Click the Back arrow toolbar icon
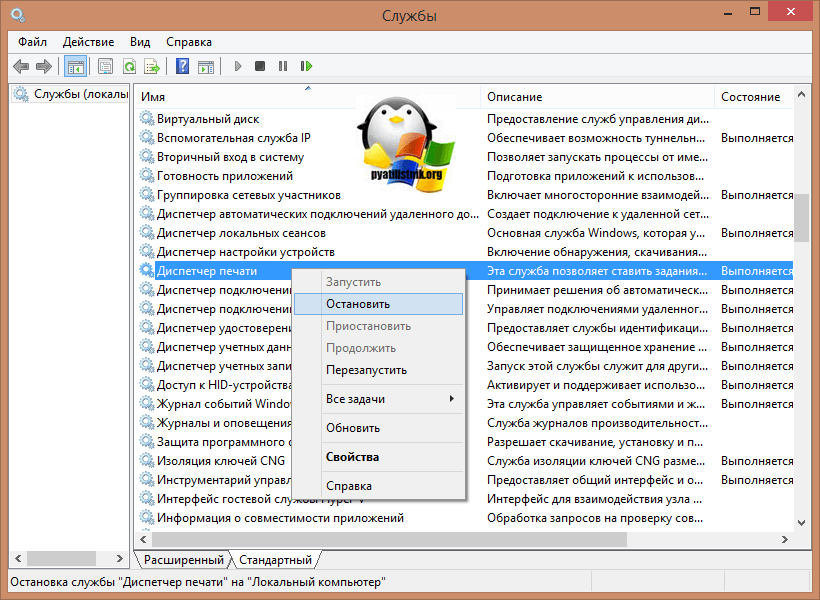The width and height of the screenshot is (820, 600). [21, 67]
